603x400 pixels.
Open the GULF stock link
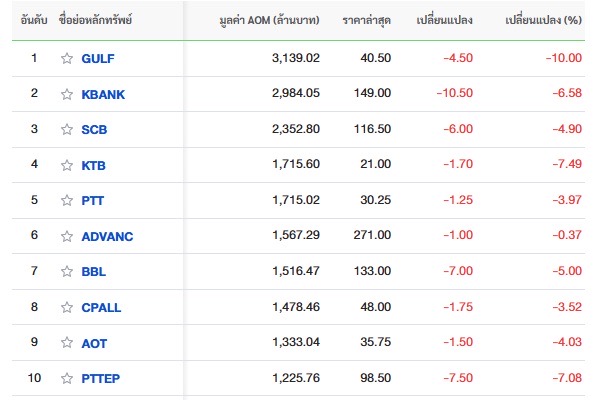tap(98, 58)
